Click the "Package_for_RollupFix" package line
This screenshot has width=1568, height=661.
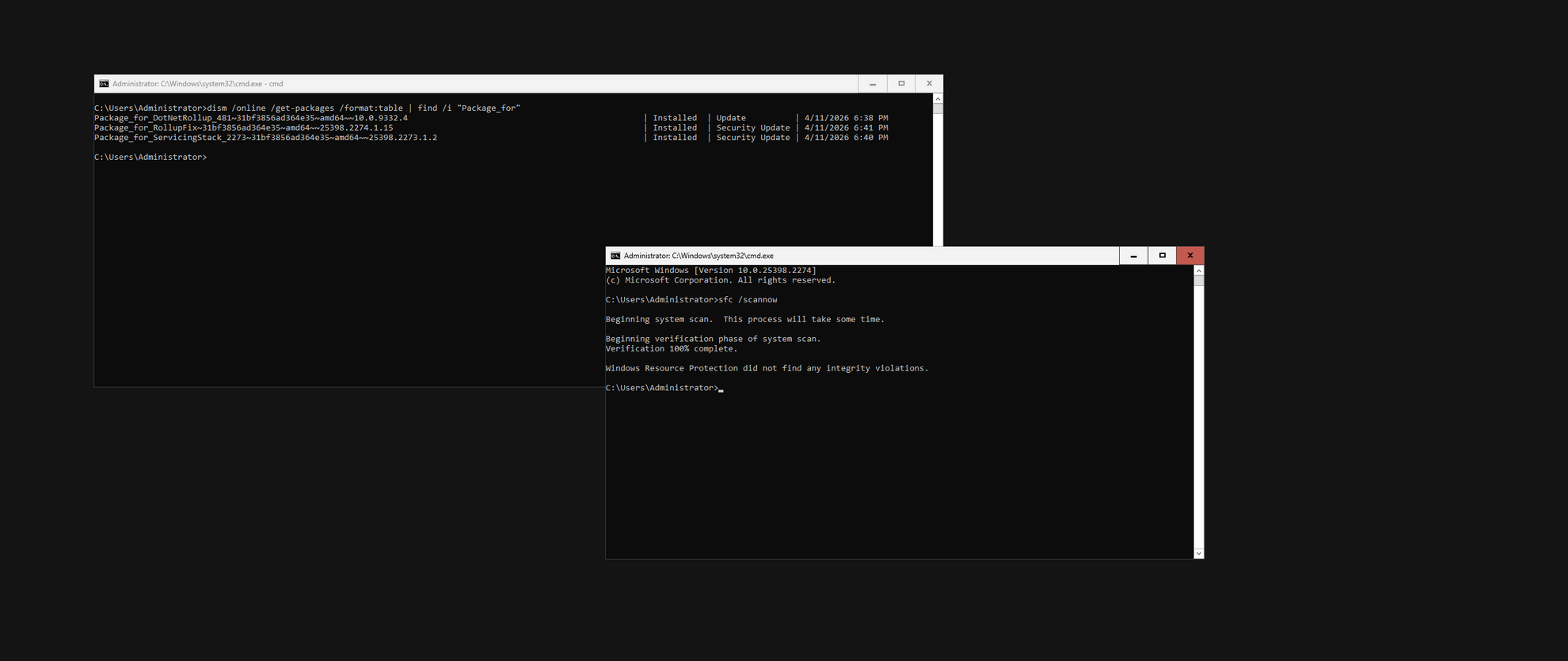click(x=244, y=127)
